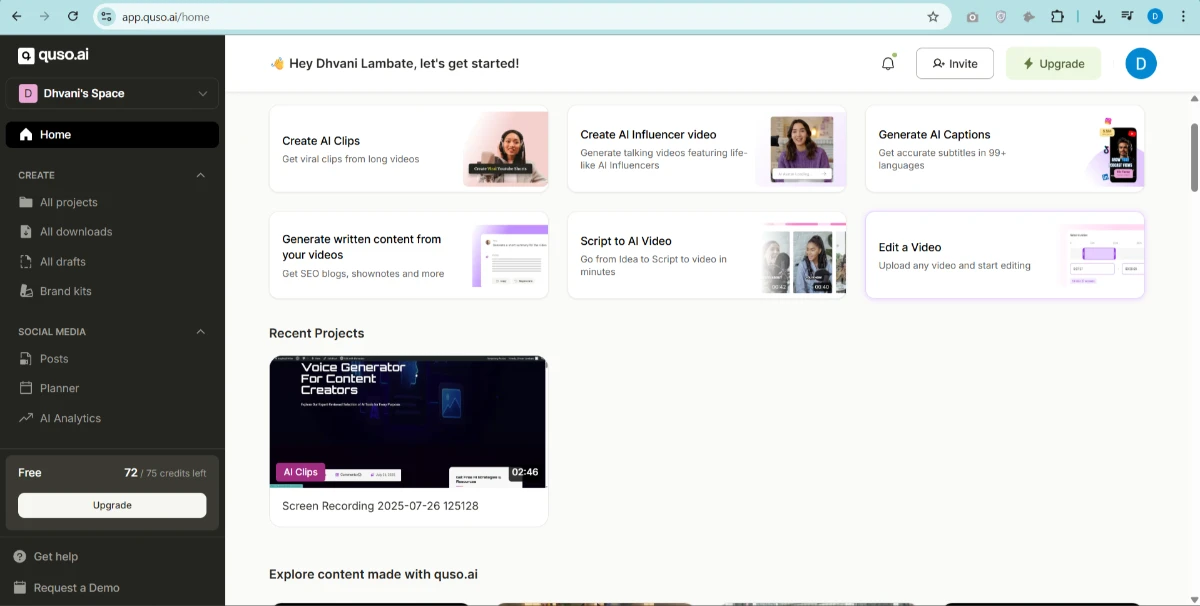This screenshot has height=606, width=1200.
Task: Click the quso.ai logo in sidebar
Action: coord(53,55)
